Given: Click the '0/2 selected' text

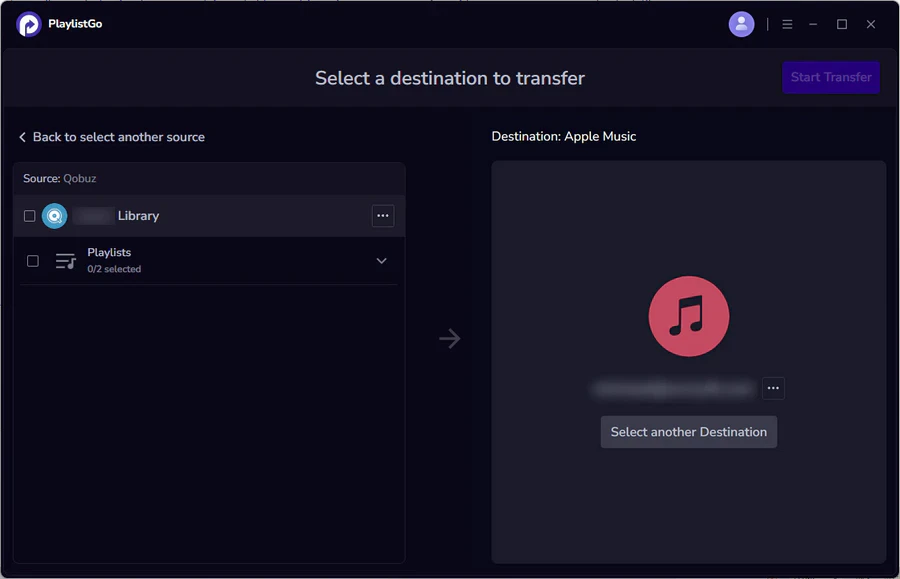Looking at the screenshot, I should [x=114, y=269].
